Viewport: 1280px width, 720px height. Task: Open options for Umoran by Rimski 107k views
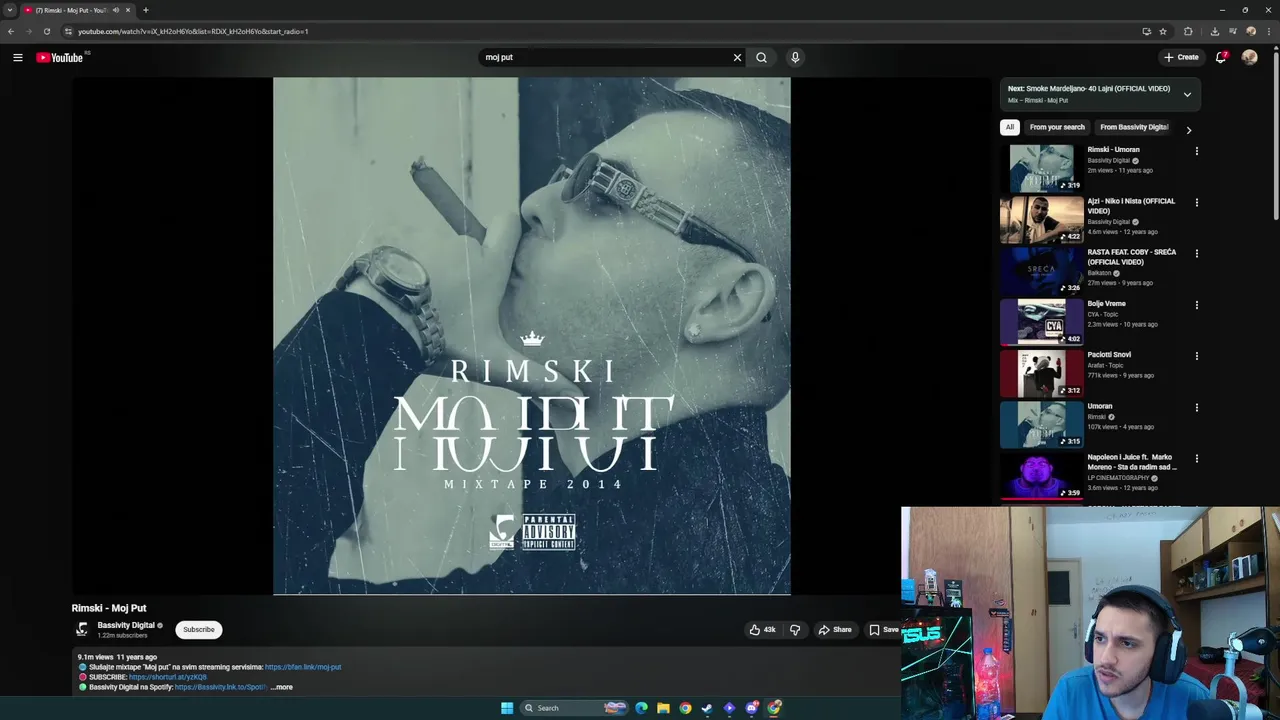click(x=1196, y=407)
